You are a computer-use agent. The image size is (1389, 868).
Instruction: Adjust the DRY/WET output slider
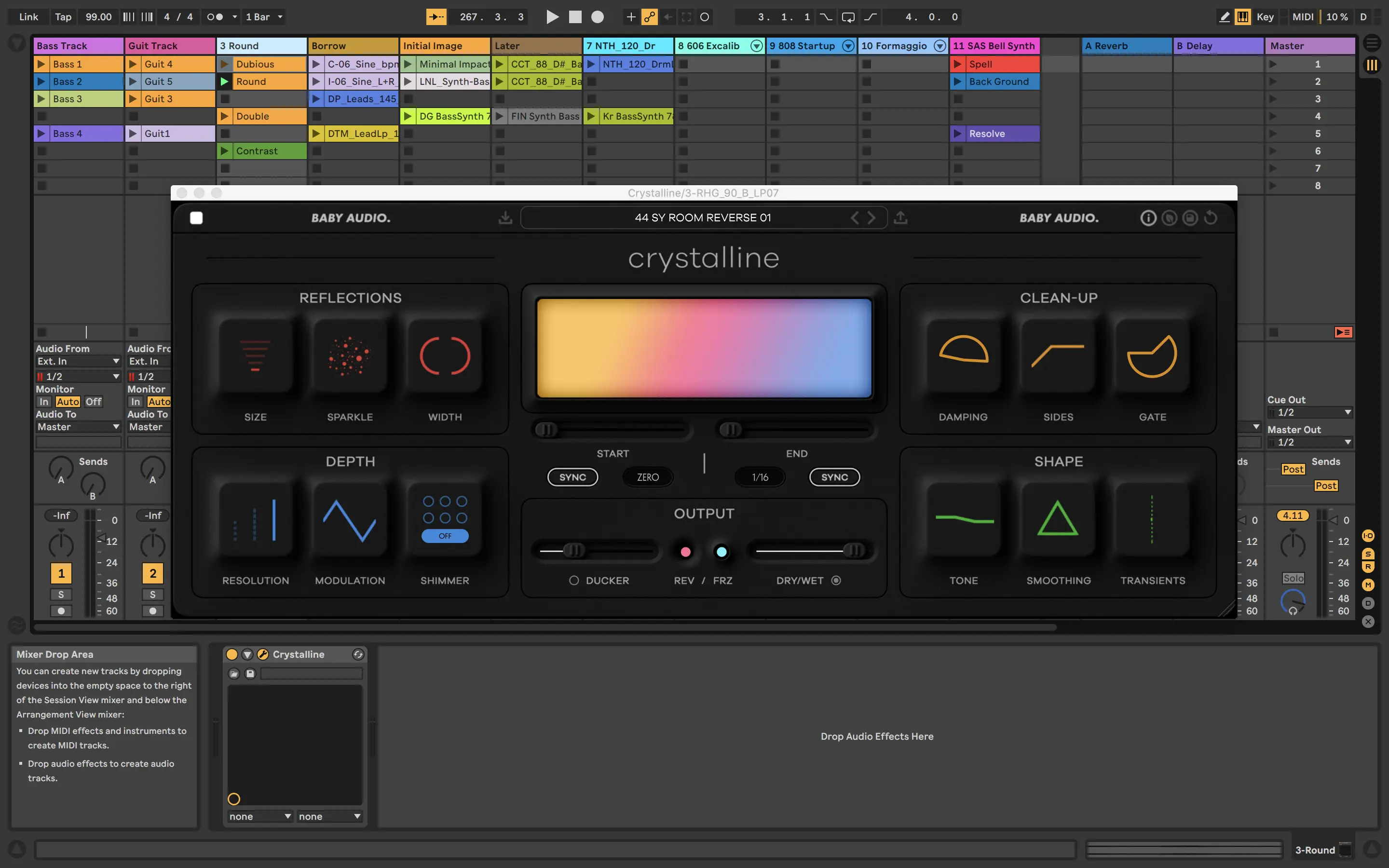[x=854, y=551]
